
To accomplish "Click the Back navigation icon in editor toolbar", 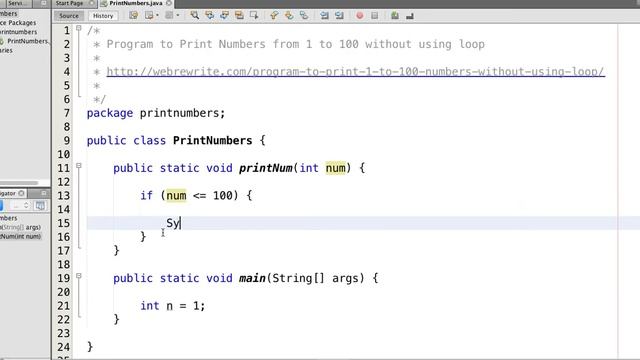I will pyautogui.click(x=149, y=16).
